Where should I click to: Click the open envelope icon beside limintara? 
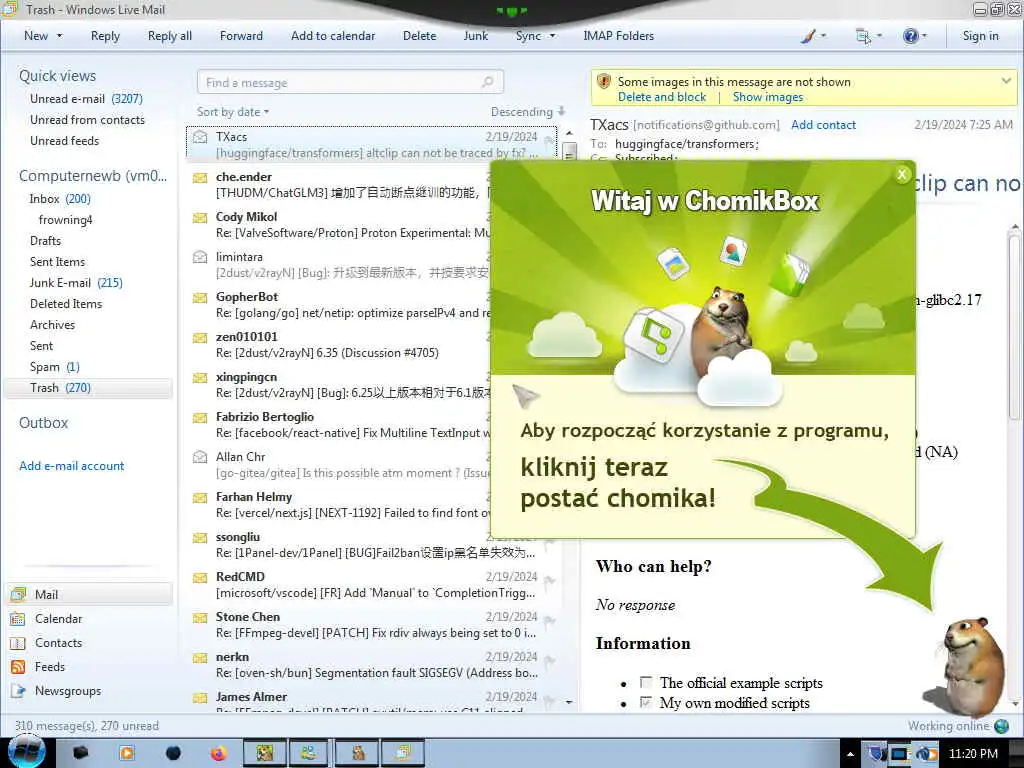[x=200, y=257]
